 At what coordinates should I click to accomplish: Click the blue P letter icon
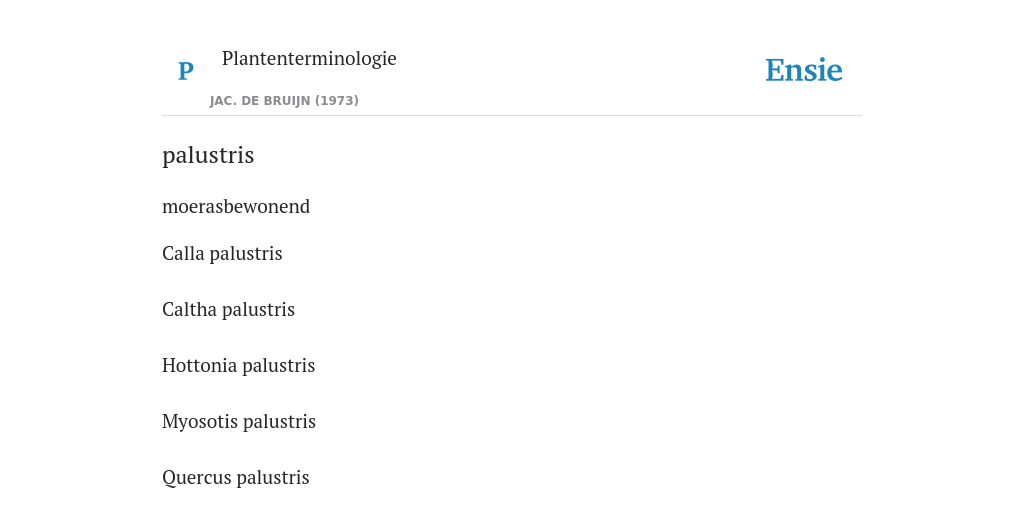tap(185, 71)
